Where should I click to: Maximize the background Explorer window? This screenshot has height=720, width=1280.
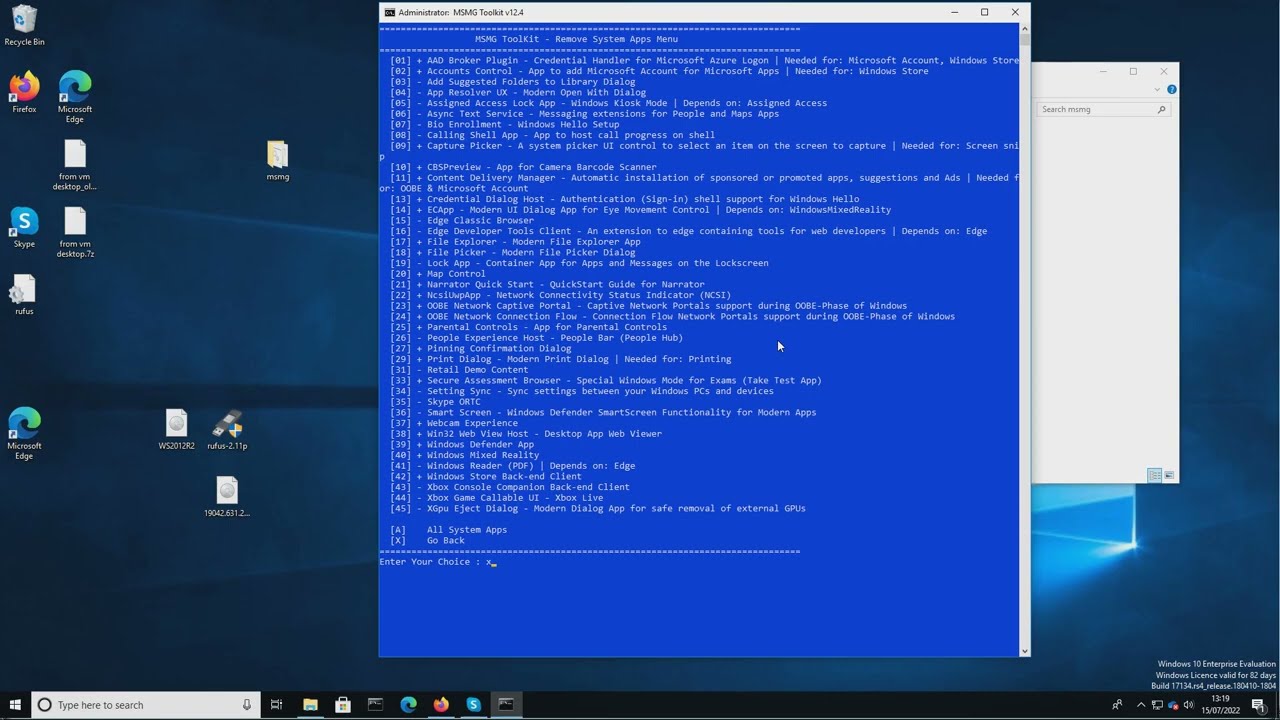pyautogui.click(x=1133, y=72)
